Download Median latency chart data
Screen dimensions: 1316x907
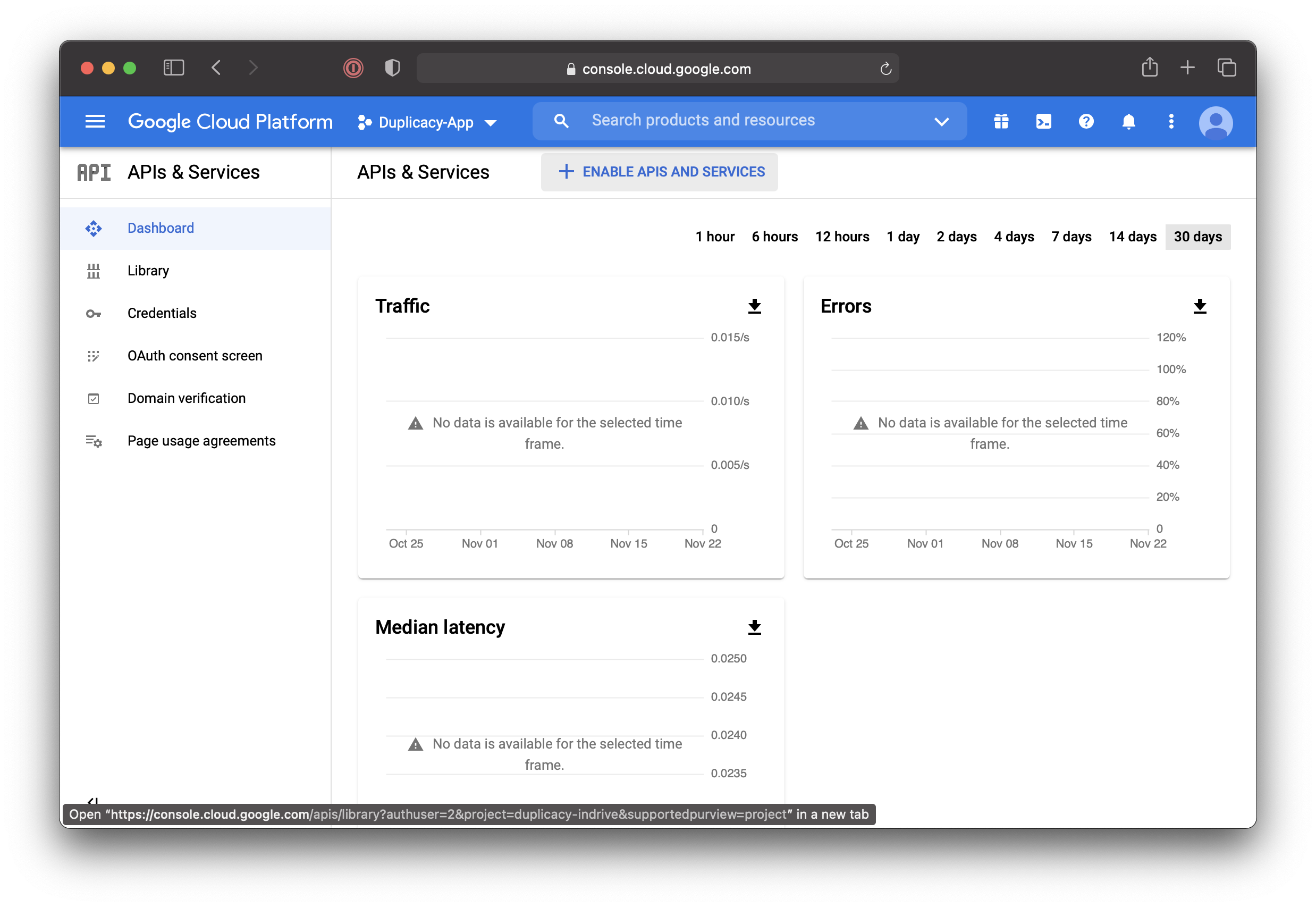click(x=754, y=627)
